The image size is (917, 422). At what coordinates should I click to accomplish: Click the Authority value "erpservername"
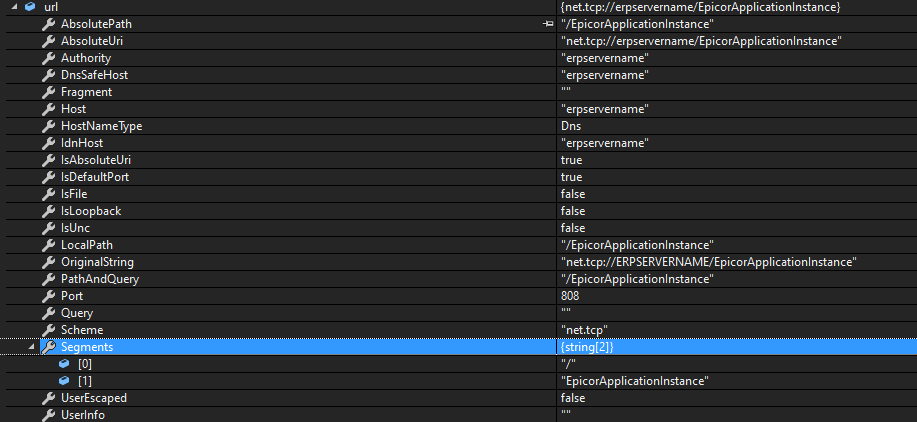tap(604, 58)
